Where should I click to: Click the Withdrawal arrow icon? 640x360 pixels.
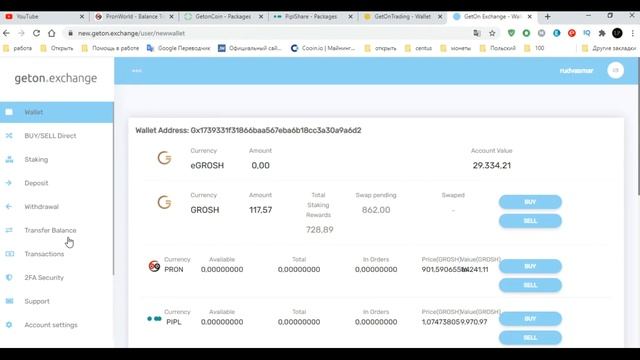click(x=9, y=207)
